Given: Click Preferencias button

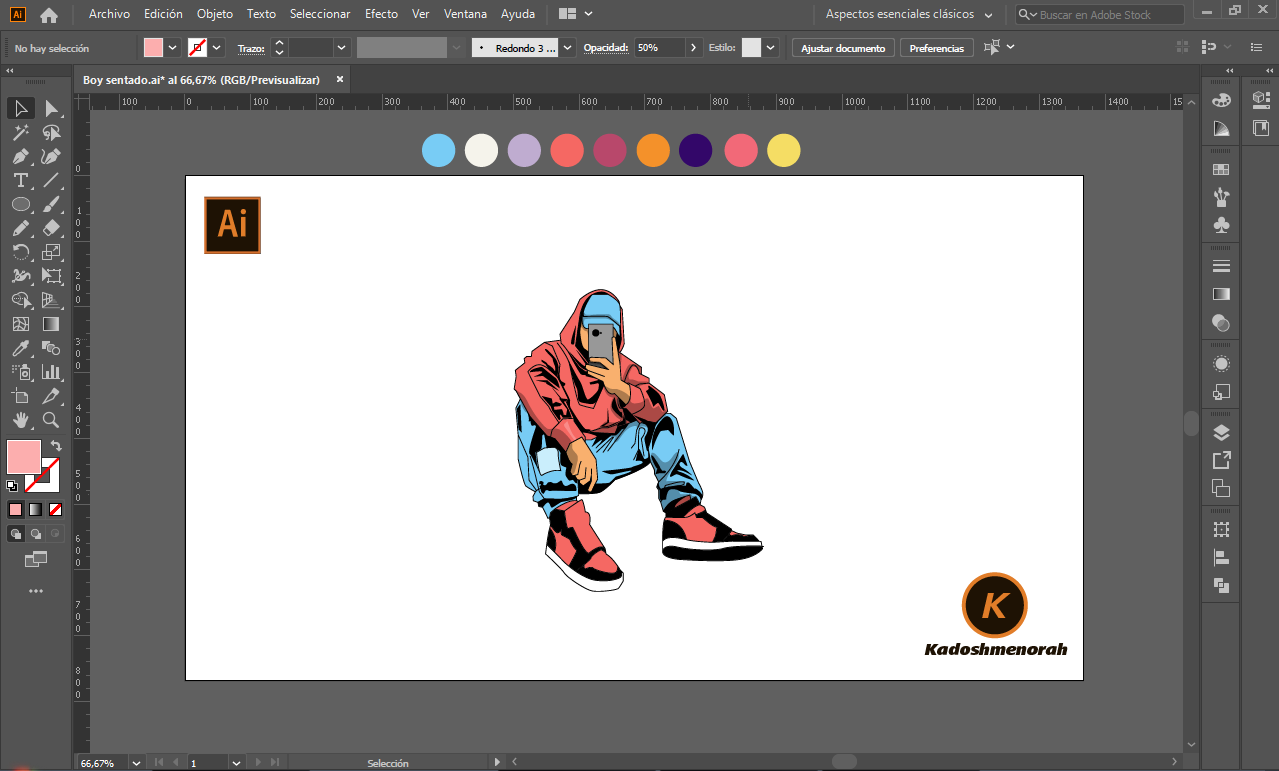Looking at the screenshot, I should click(x=937, y=48).
